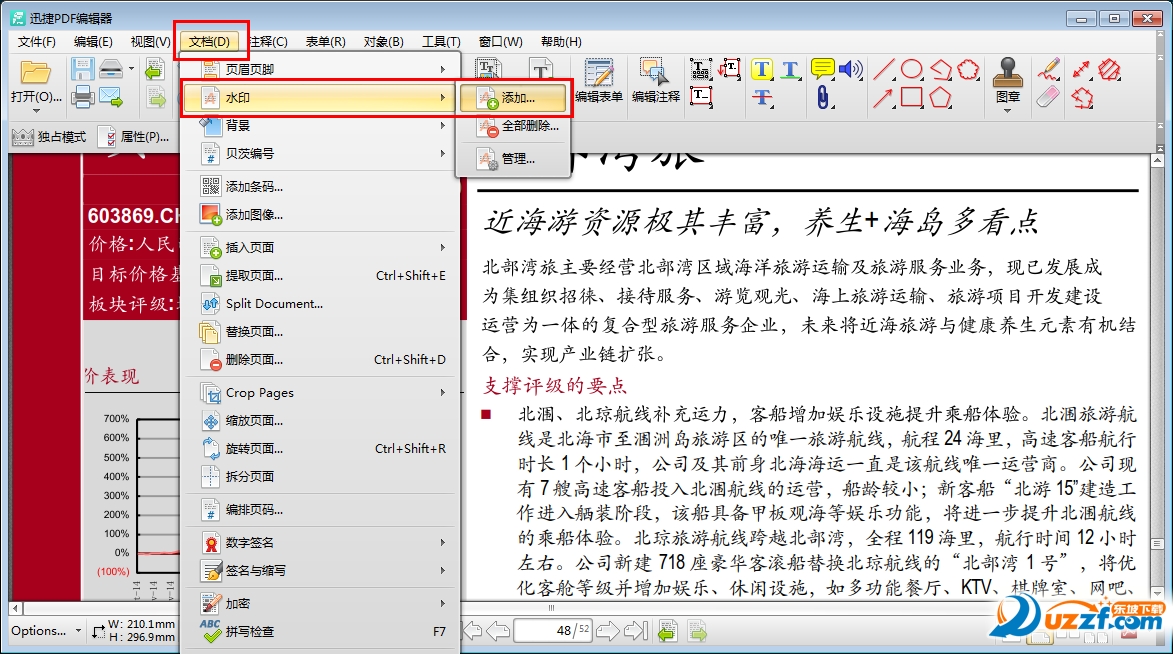
Task: Open the dropdown under 打开(O)...
Action: click(x=36, y=111)
